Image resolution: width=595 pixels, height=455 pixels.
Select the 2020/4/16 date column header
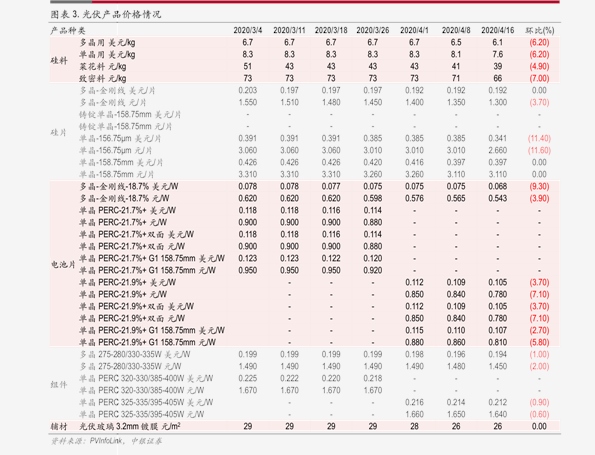tap(497, 30)
